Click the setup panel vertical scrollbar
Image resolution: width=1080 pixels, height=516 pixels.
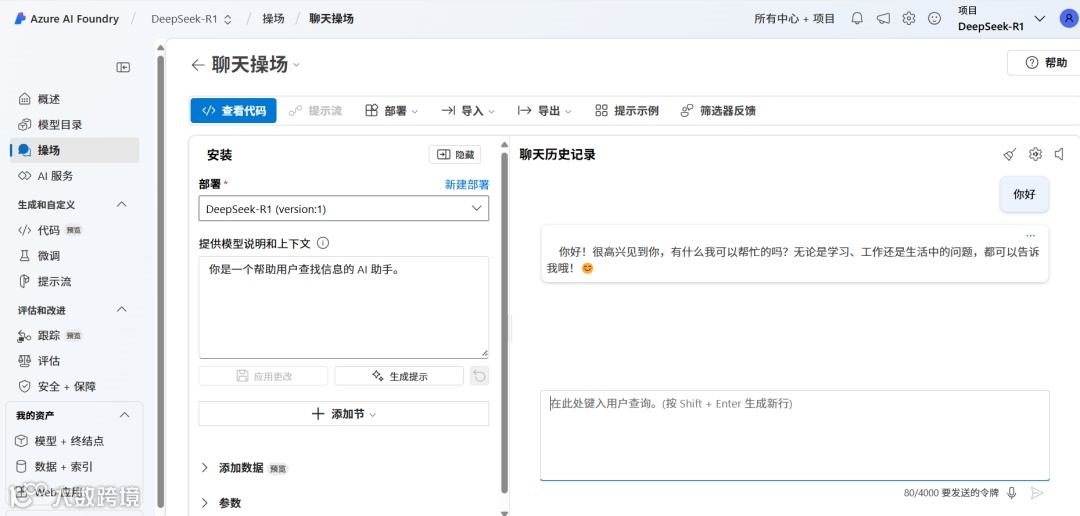tap(505, 322)
